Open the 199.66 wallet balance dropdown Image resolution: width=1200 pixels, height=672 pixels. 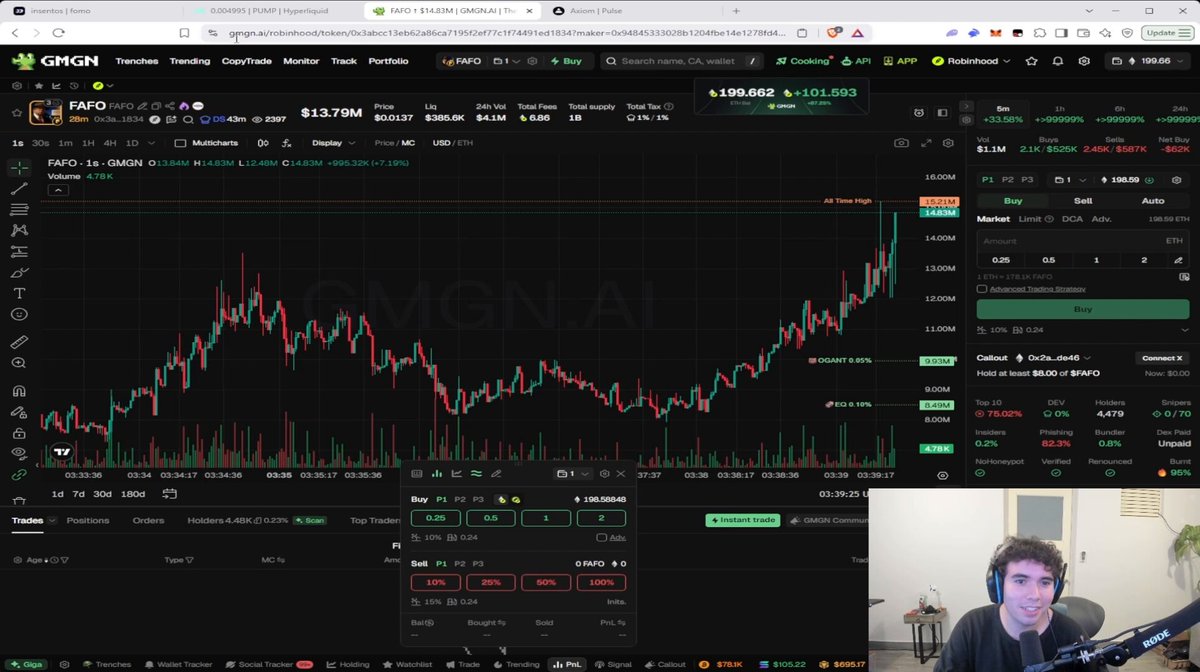coord(1148,61)
